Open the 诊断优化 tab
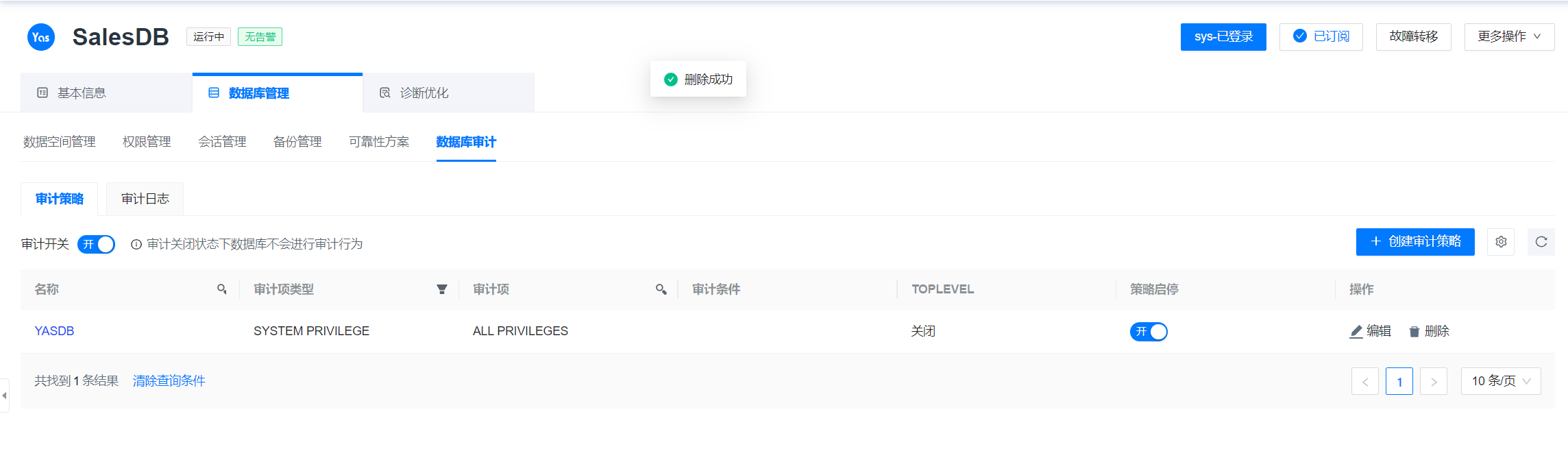The width and height of the screenshot is (1568, 449). (x=424, y=93)
